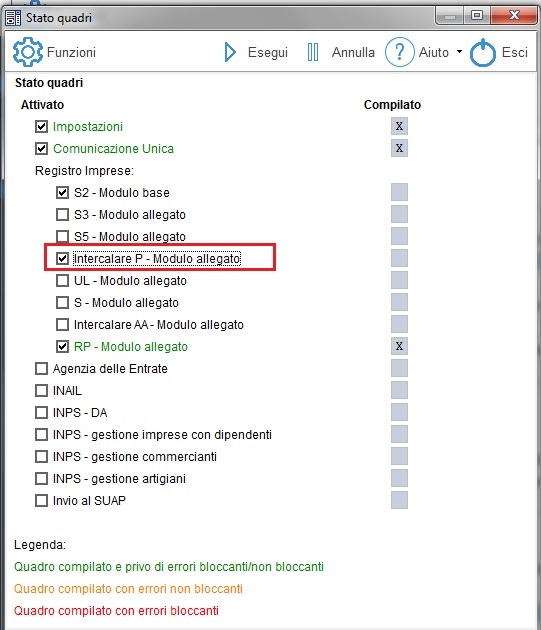Enable the Invio al SUAP checkbox

tap(41, 501)
